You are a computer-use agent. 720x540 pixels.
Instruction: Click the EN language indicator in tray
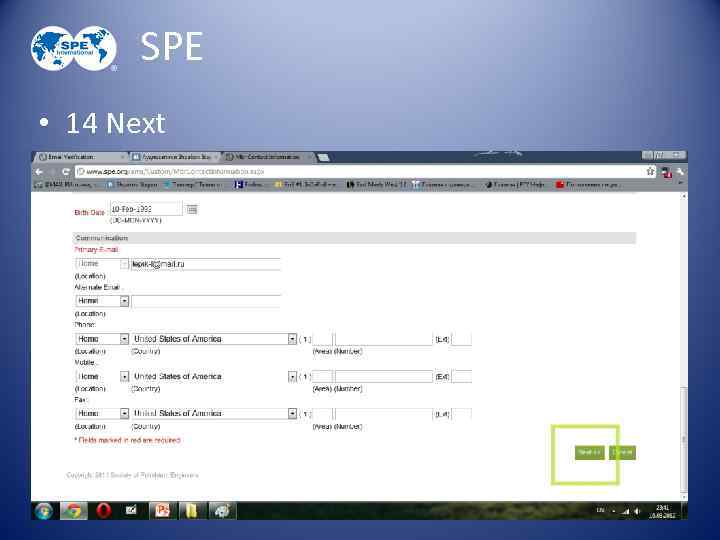[x=601, y=510]
